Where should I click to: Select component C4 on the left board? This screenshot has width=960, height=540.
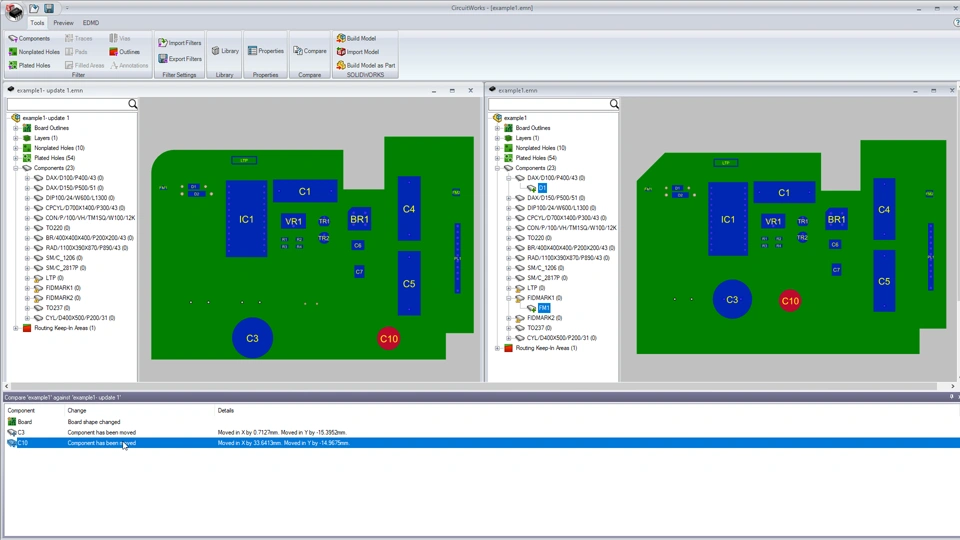click(409, 209)
